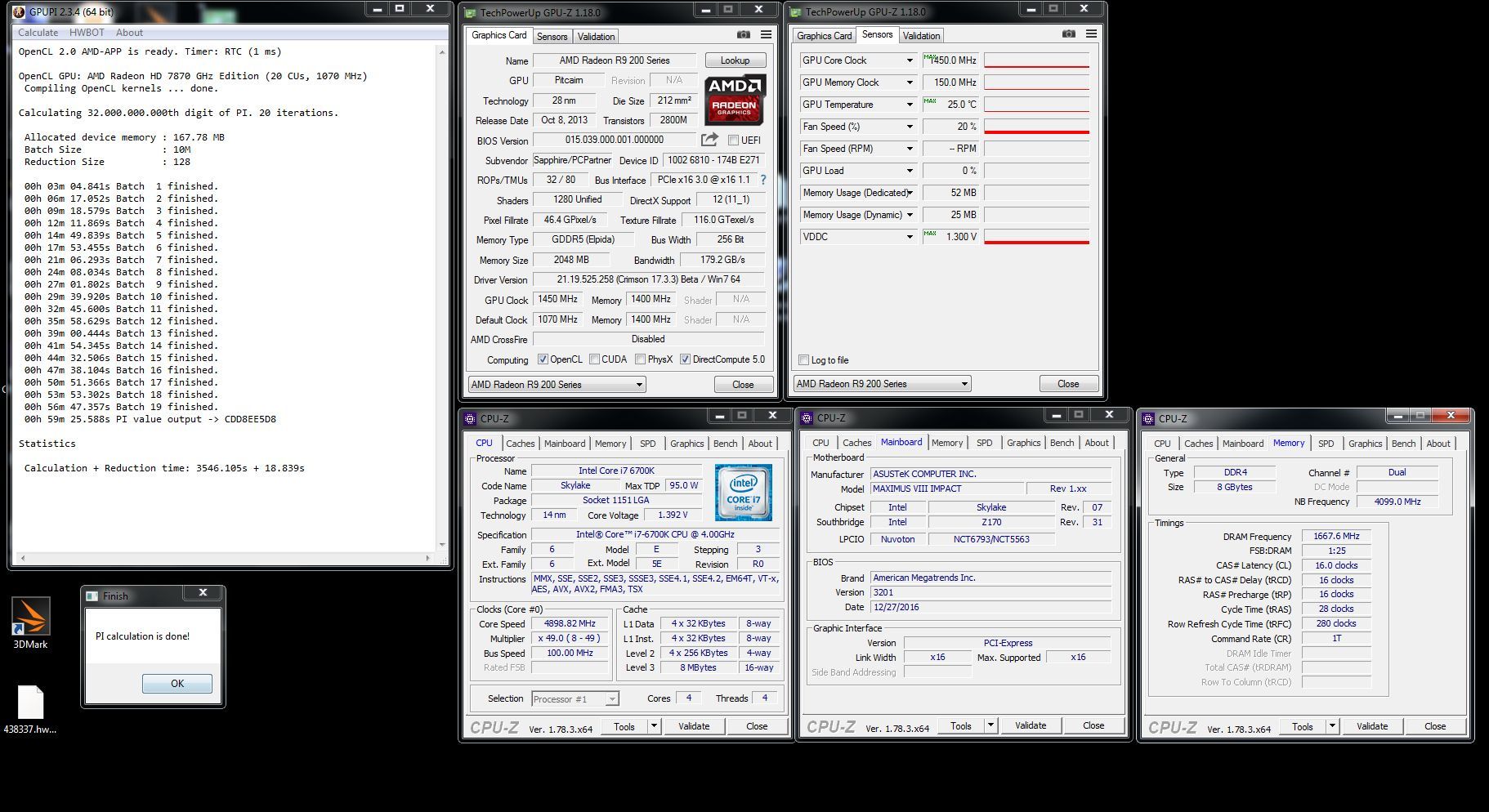Viewport: 1489px width, 812px height.
Task: Click the BIOS Version field in GPU-Z
Action: tap(615, 140)
